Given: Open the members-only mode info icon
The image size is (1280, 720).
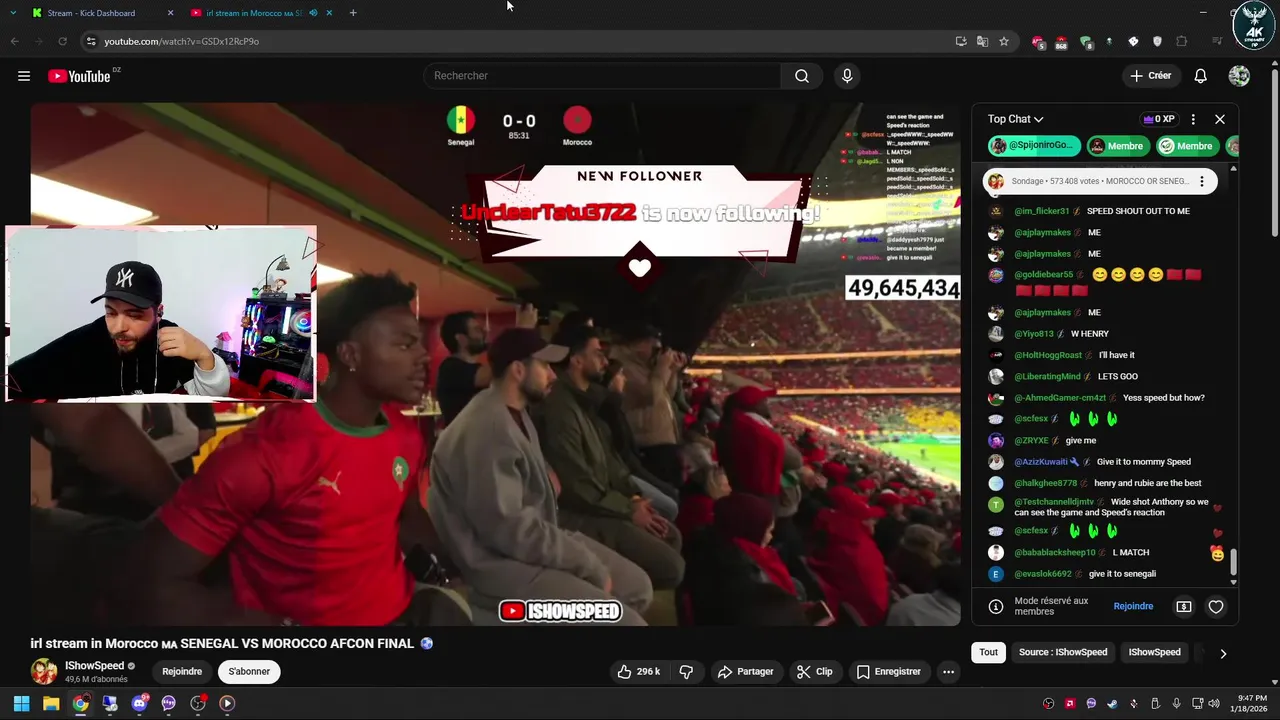Looking at the screenshot, I should click(x=996, y=607).
